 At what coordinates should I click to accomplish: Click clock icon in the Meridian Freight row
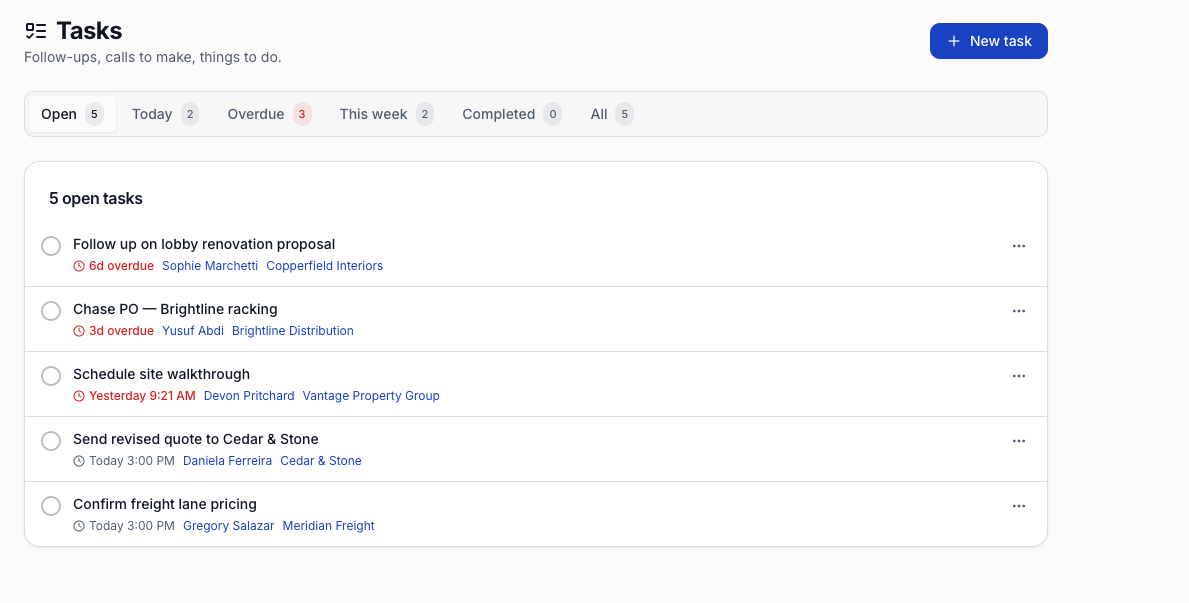pos(79,526)
